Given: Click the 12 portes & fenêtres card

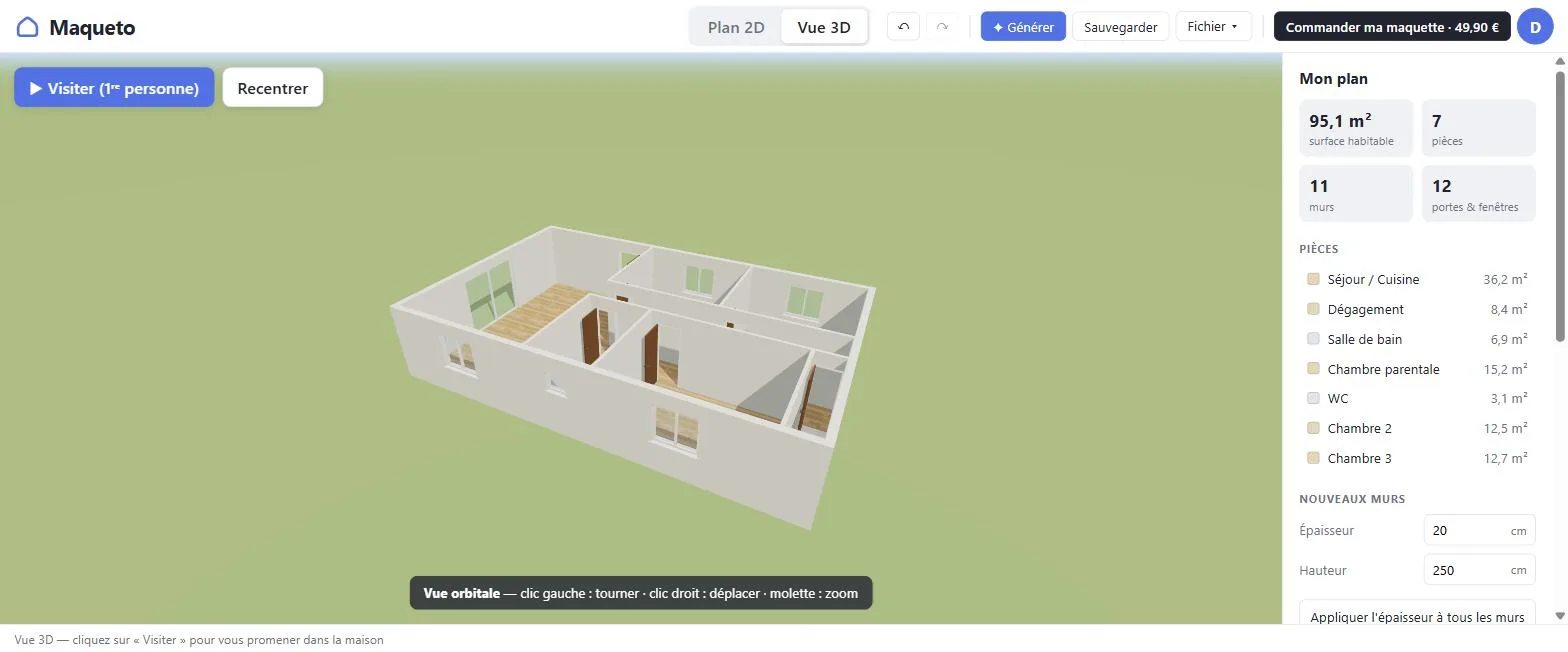Looking at the screenshot, I should click(x=1478, y=193).
